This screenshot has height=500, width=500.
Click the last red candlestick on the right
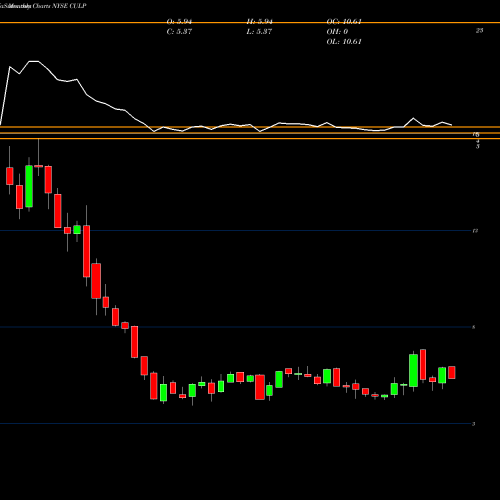pos(452,372)
